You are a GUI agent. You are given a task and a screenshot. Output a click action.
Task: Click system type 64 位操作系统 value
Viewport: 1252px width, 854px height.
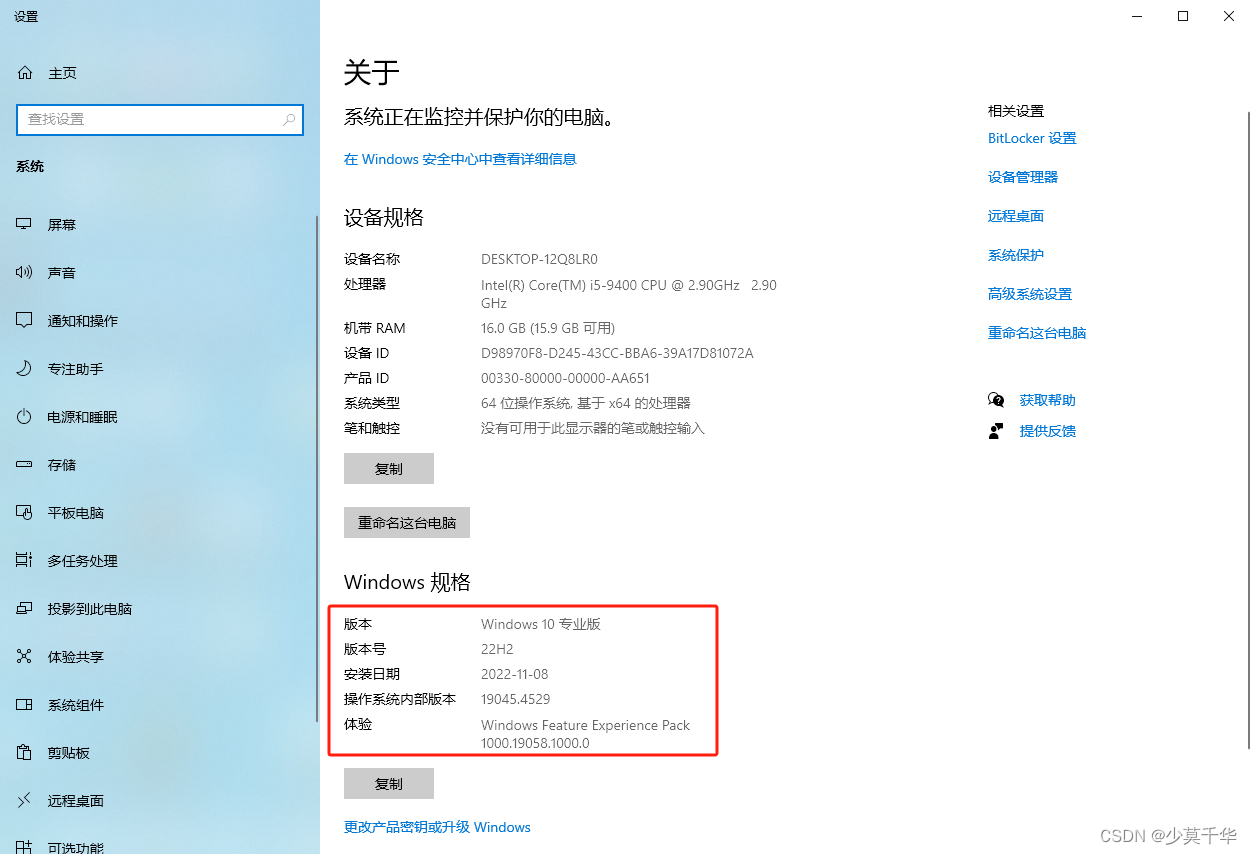coord(586,403)
